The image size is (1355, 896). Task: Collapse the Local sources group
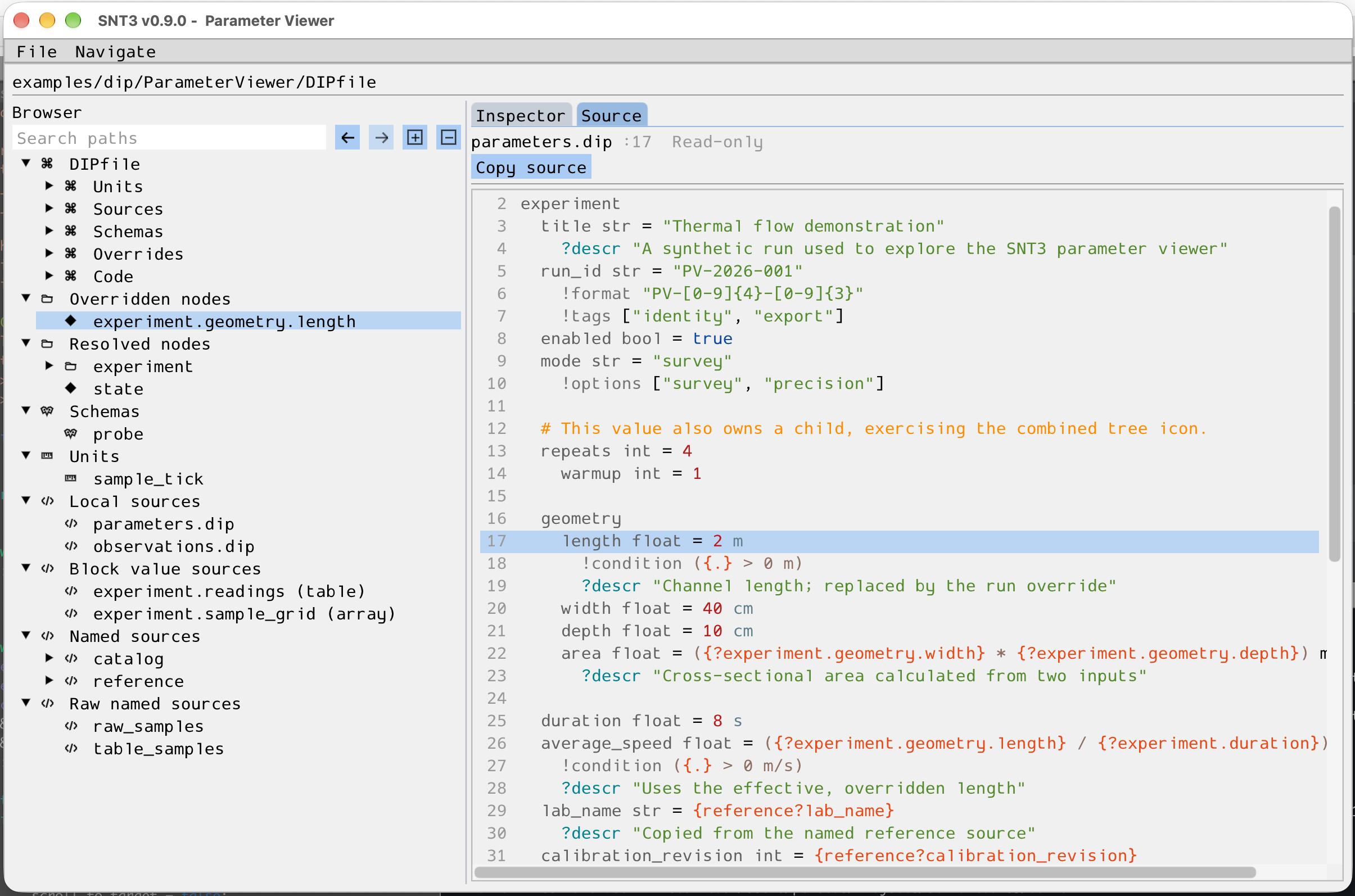[26, 501]
